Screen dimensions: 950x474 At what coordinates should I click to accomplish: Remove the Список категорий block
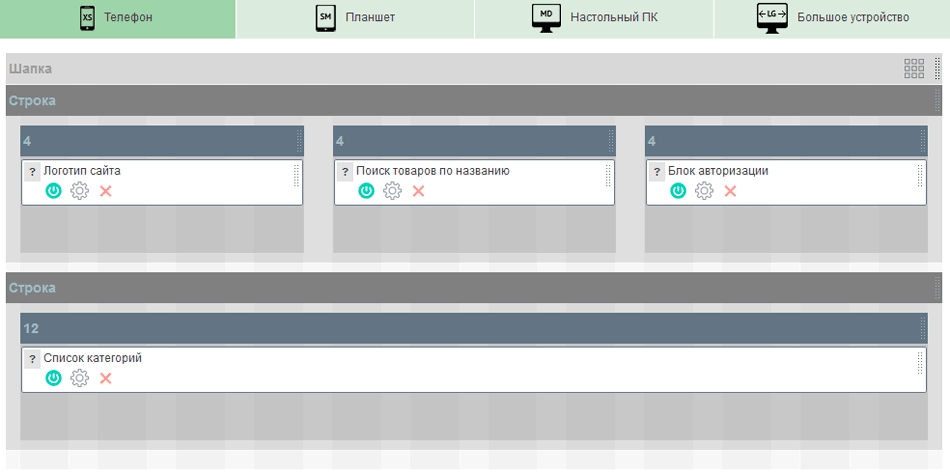tap(106, 378)
